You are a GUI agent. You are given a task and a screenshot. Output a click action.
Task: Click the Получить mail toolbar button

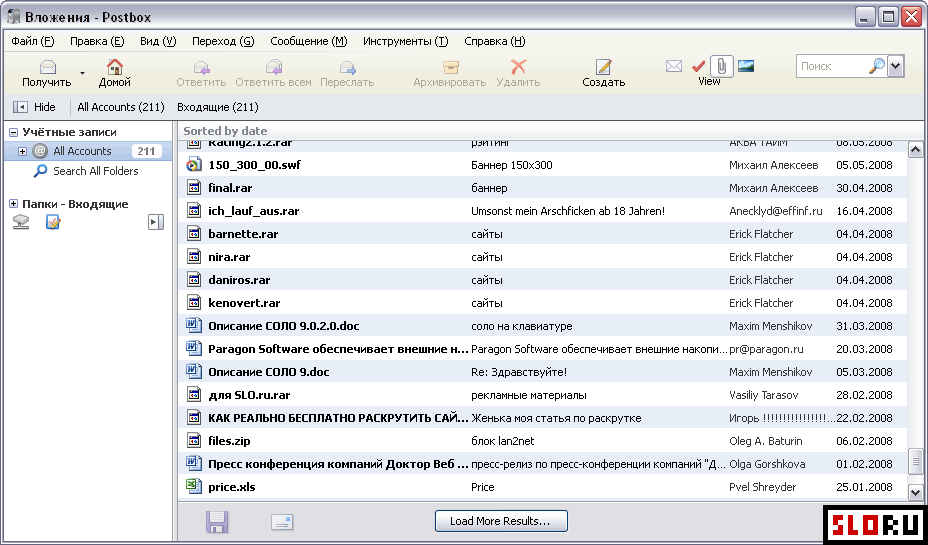point(47,73)
